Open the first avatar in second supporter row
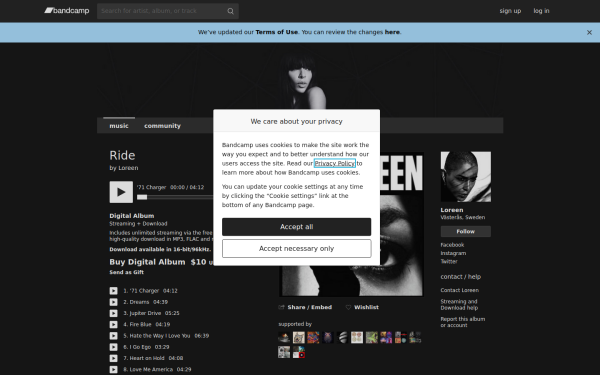The width and height of the screenshot is (600, 375). (284, 352)
